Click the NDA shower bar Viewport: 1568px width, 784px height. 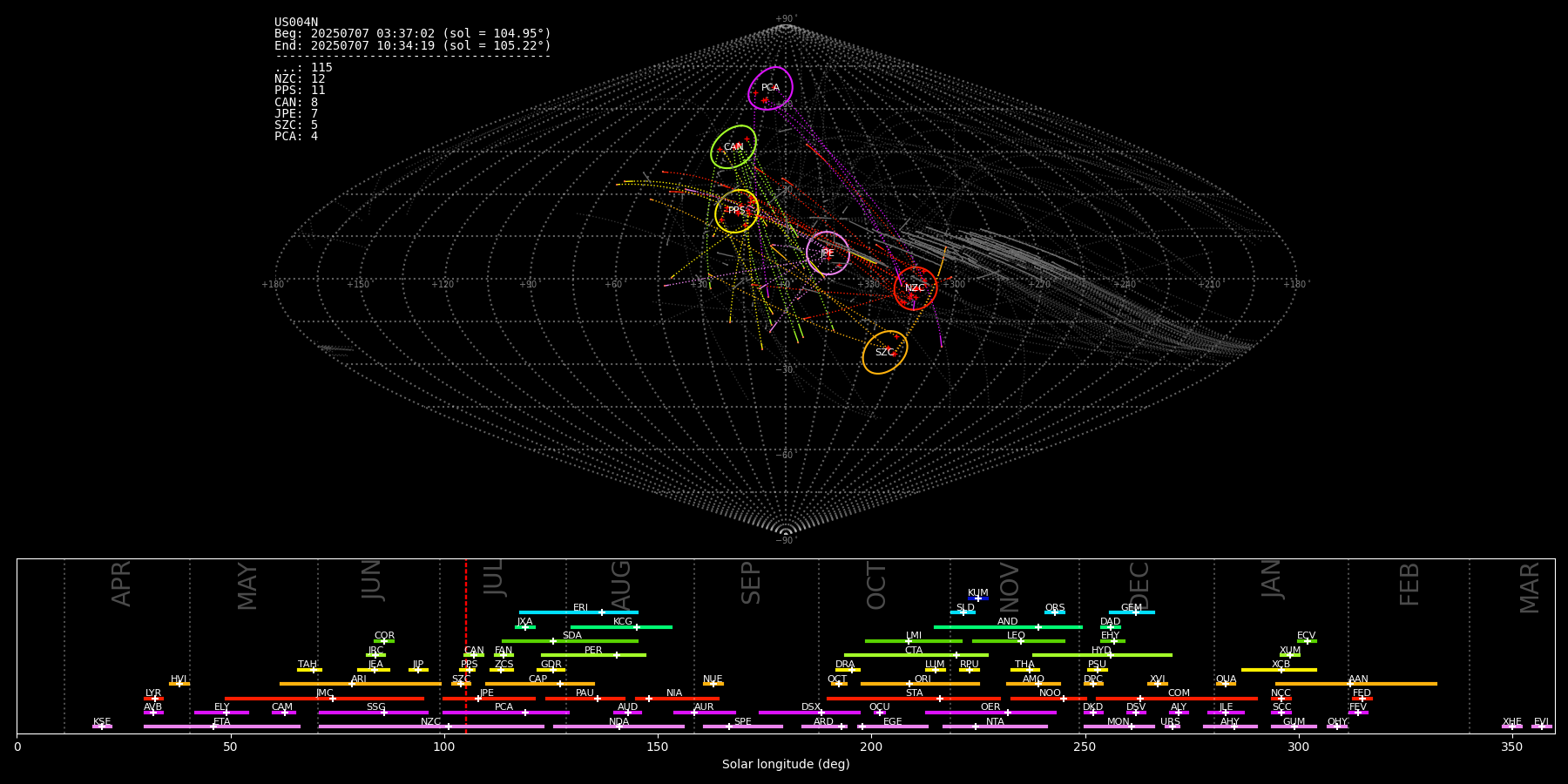click(x=618, y=727)
